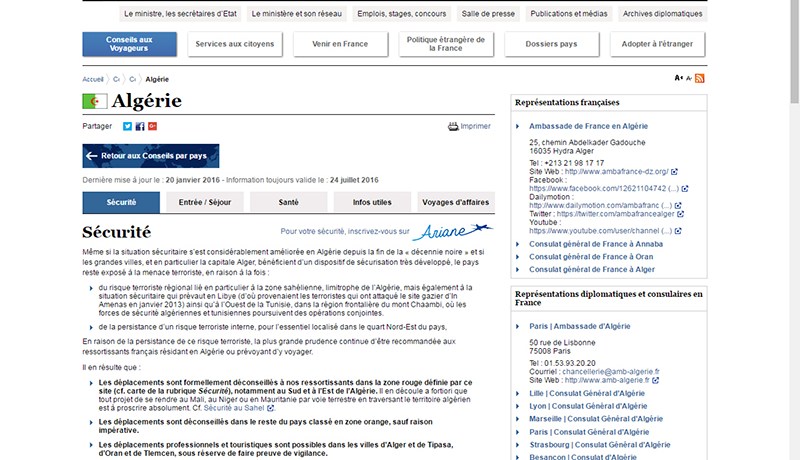Click the page vertical scrollbar thumb
Screen dimensions: 800x460
pos(794,51)
